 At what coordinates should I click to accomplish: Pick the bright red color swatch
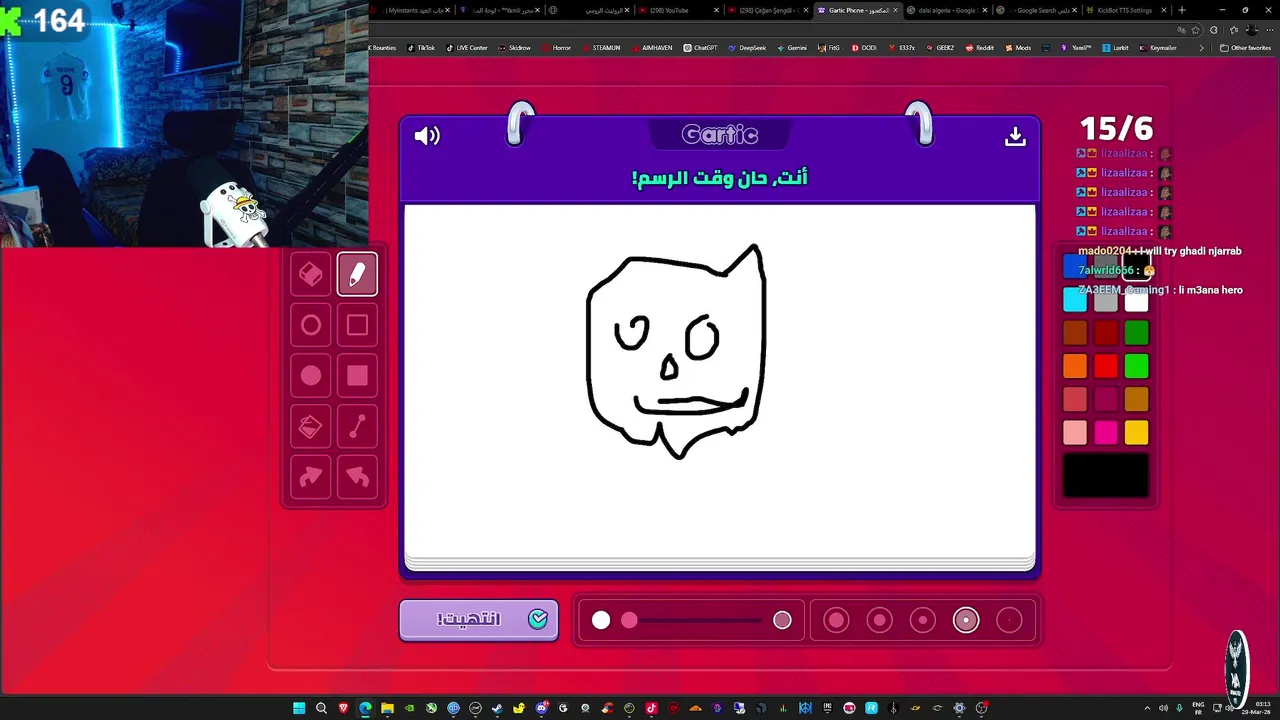[x=1106, y=366]
